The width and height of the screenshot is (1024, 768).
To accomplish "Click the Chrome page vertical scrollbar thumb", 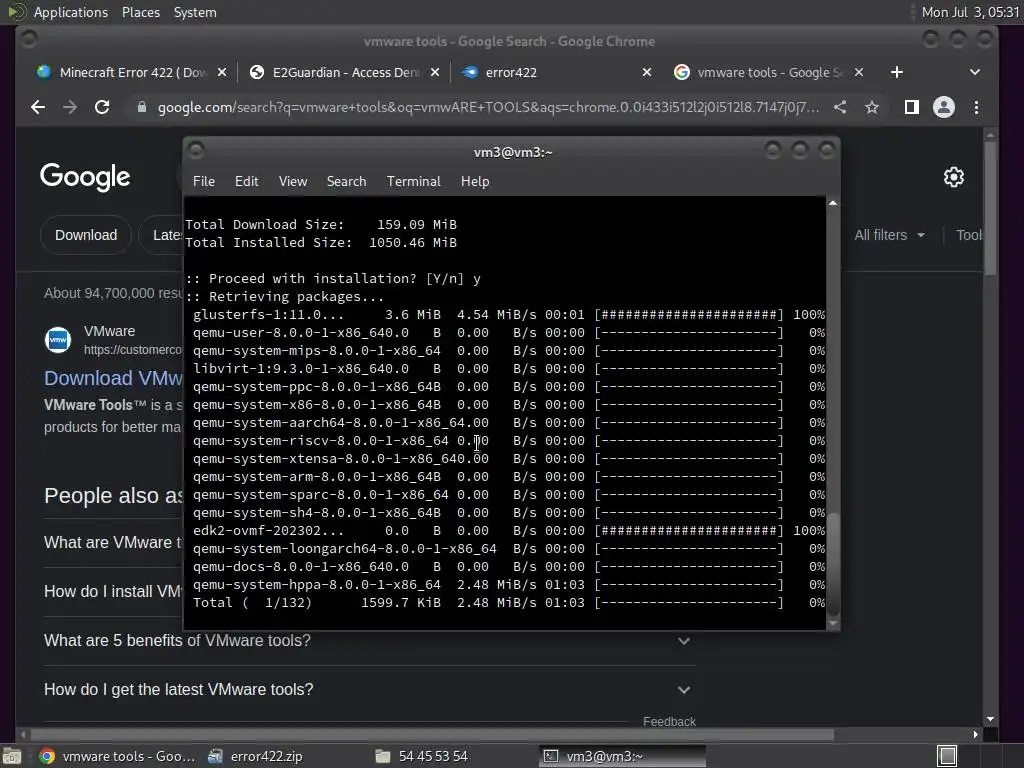I will [990, 209].
